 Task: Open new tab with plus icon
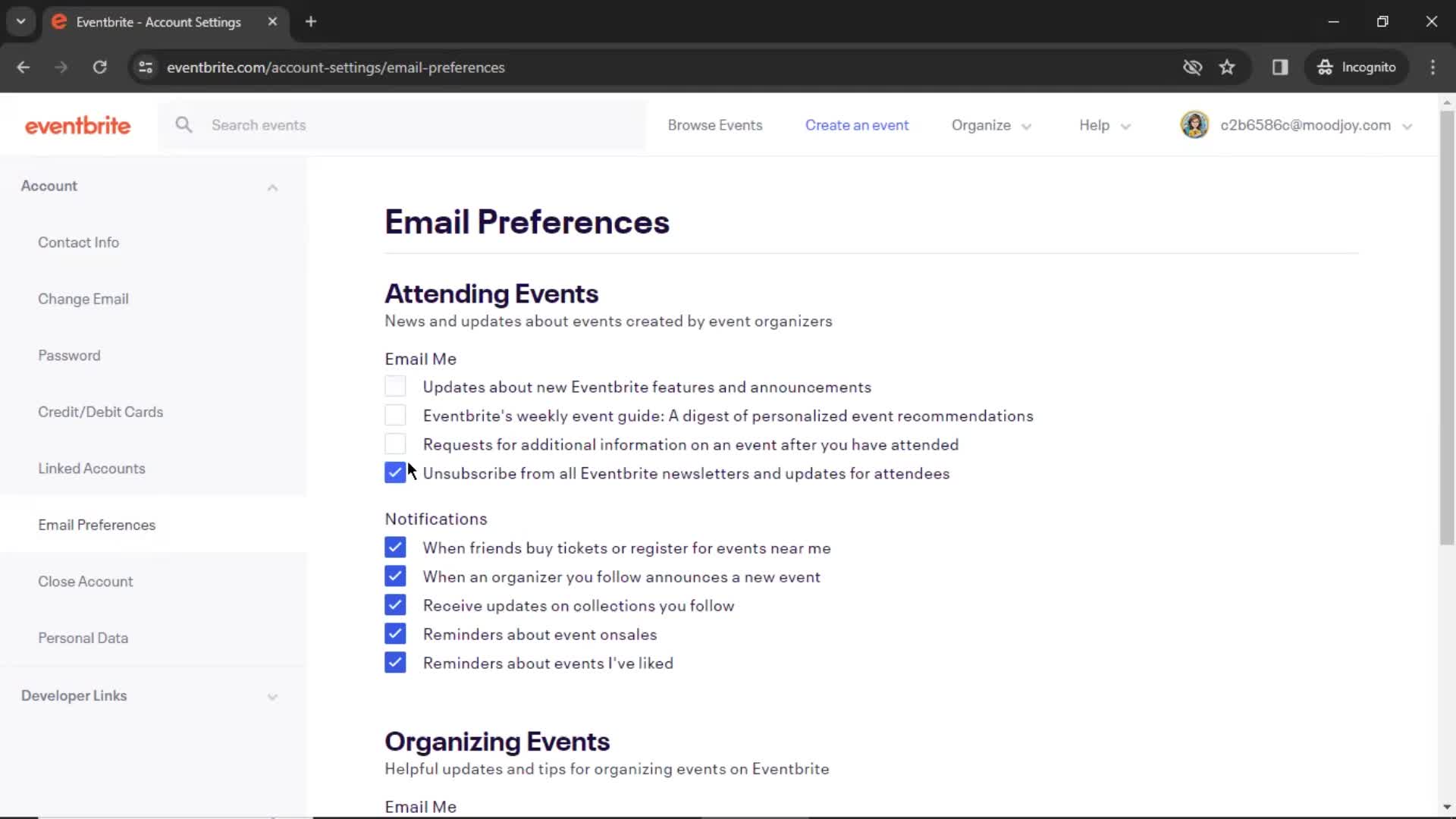tap(311, 21)
